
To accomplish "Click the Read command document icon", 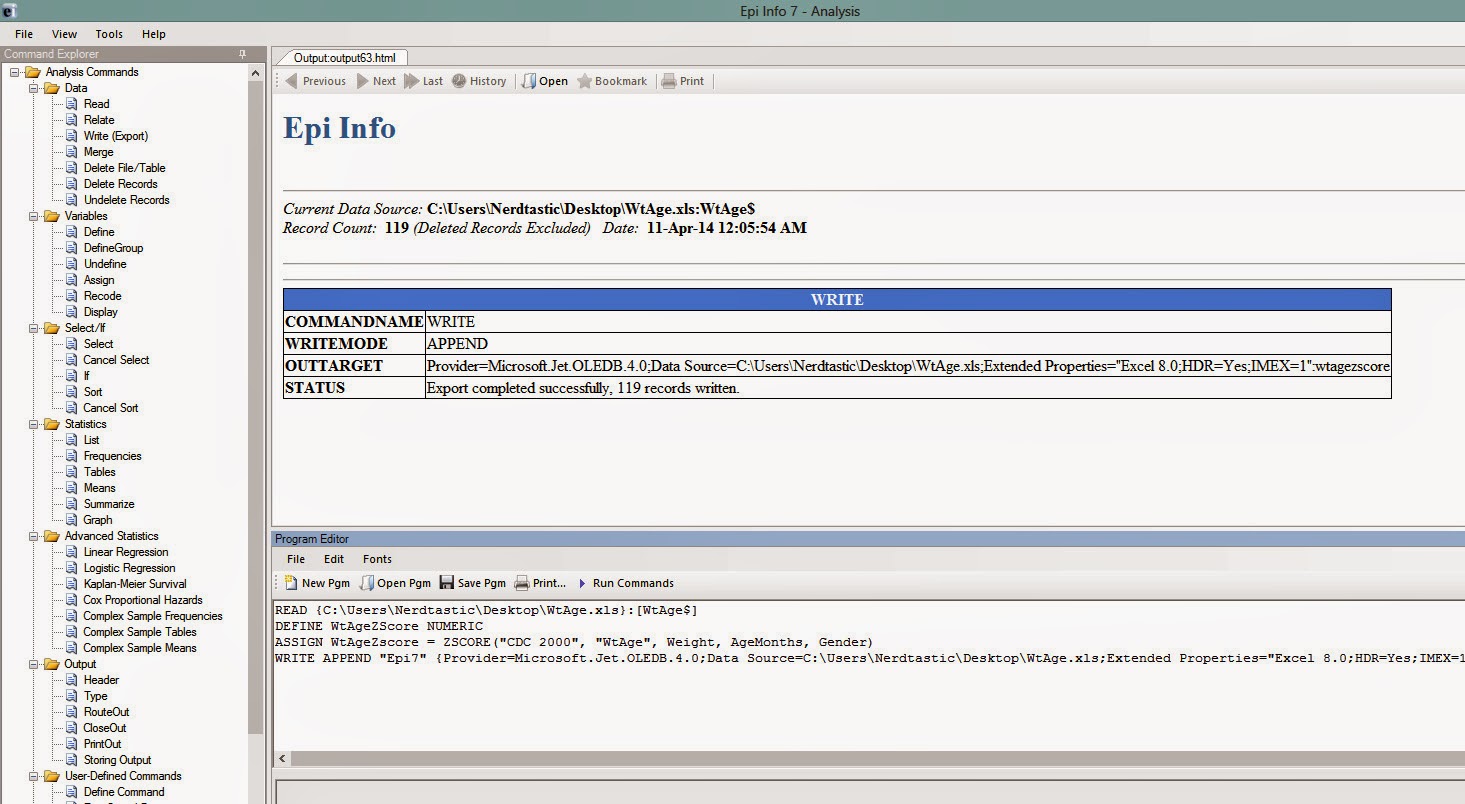I will [72, 104].
